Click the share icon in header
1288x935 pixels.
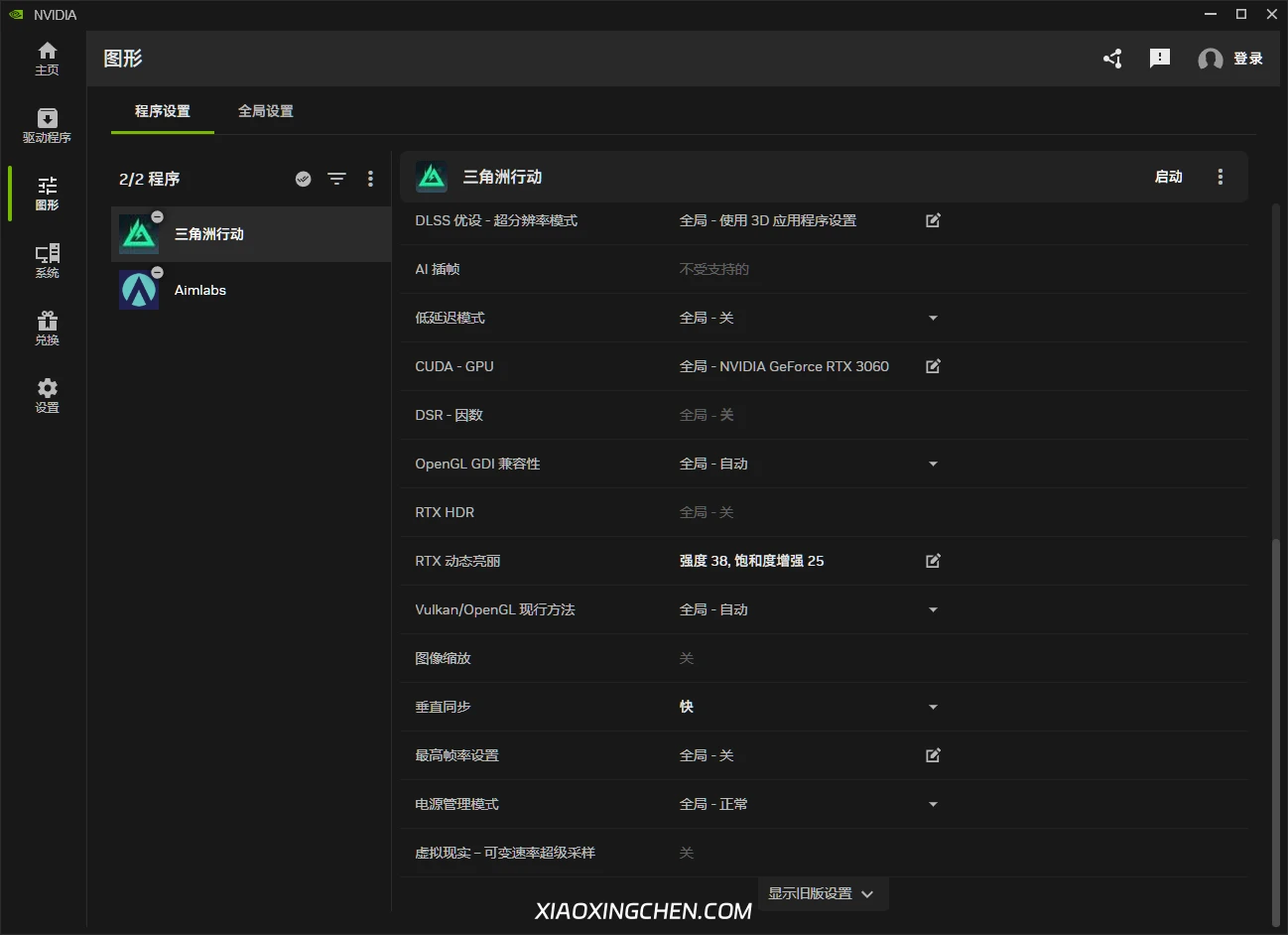coord(1113,59)
